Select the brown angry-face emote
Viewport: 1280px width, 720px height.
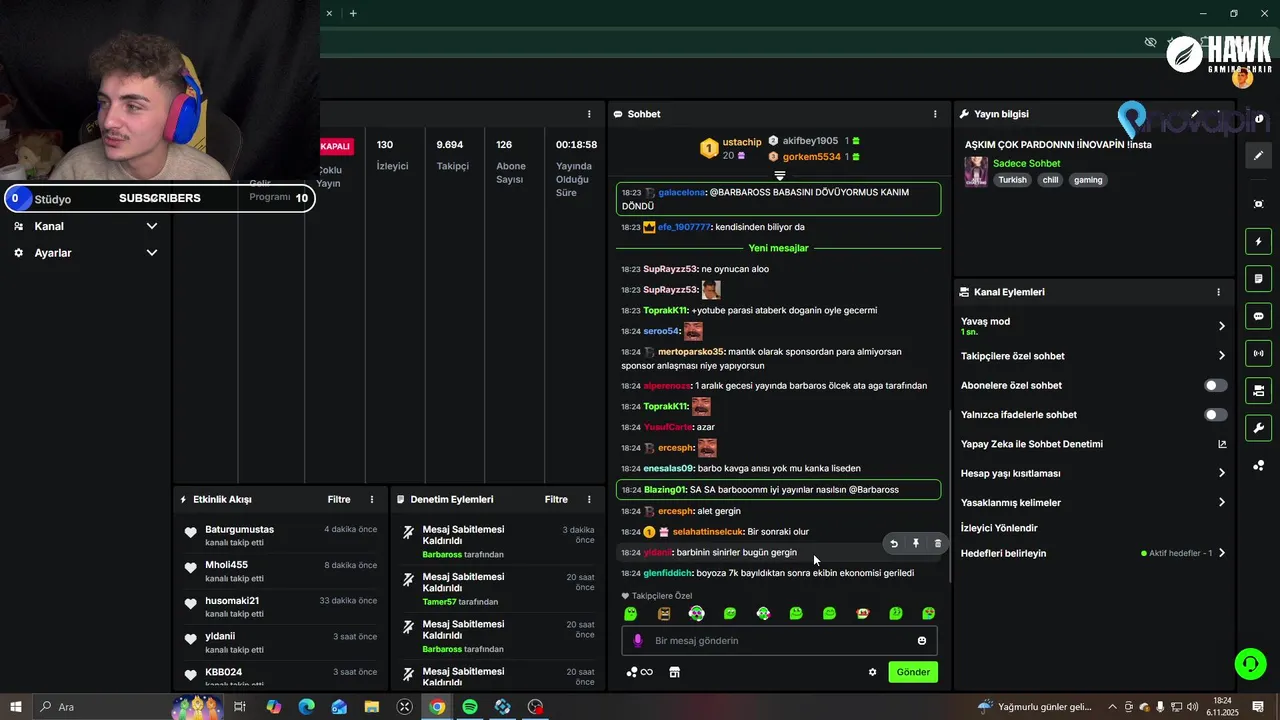664,613
